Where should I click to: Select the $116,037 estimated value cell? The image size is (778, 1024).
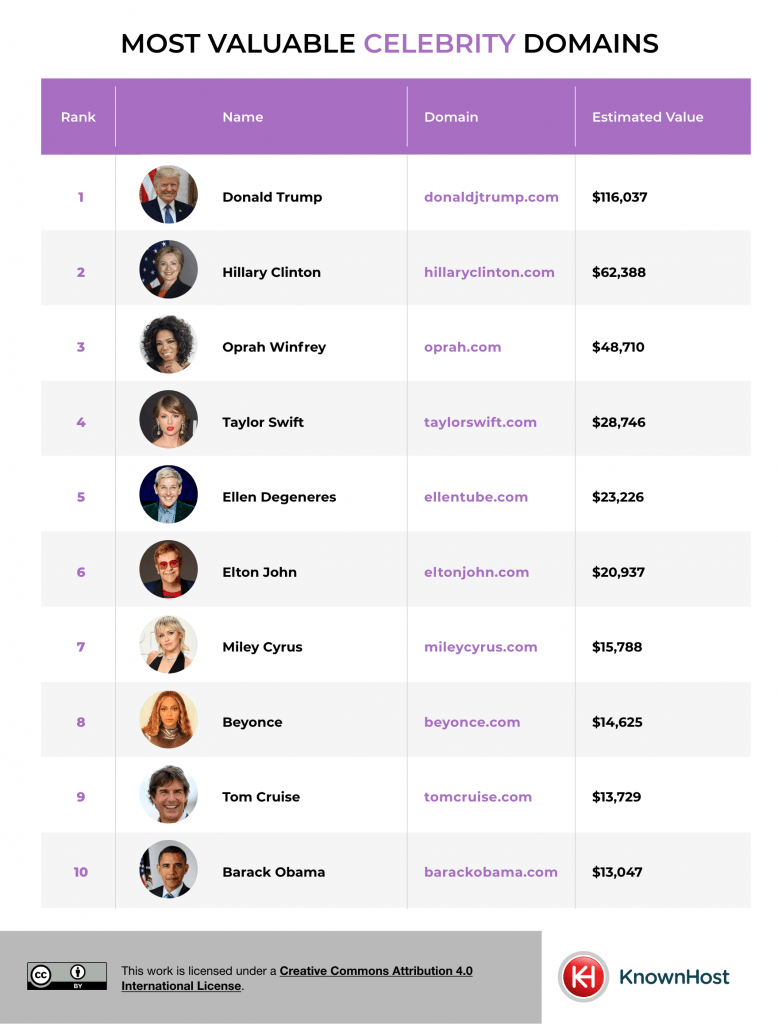click(619, 197)
